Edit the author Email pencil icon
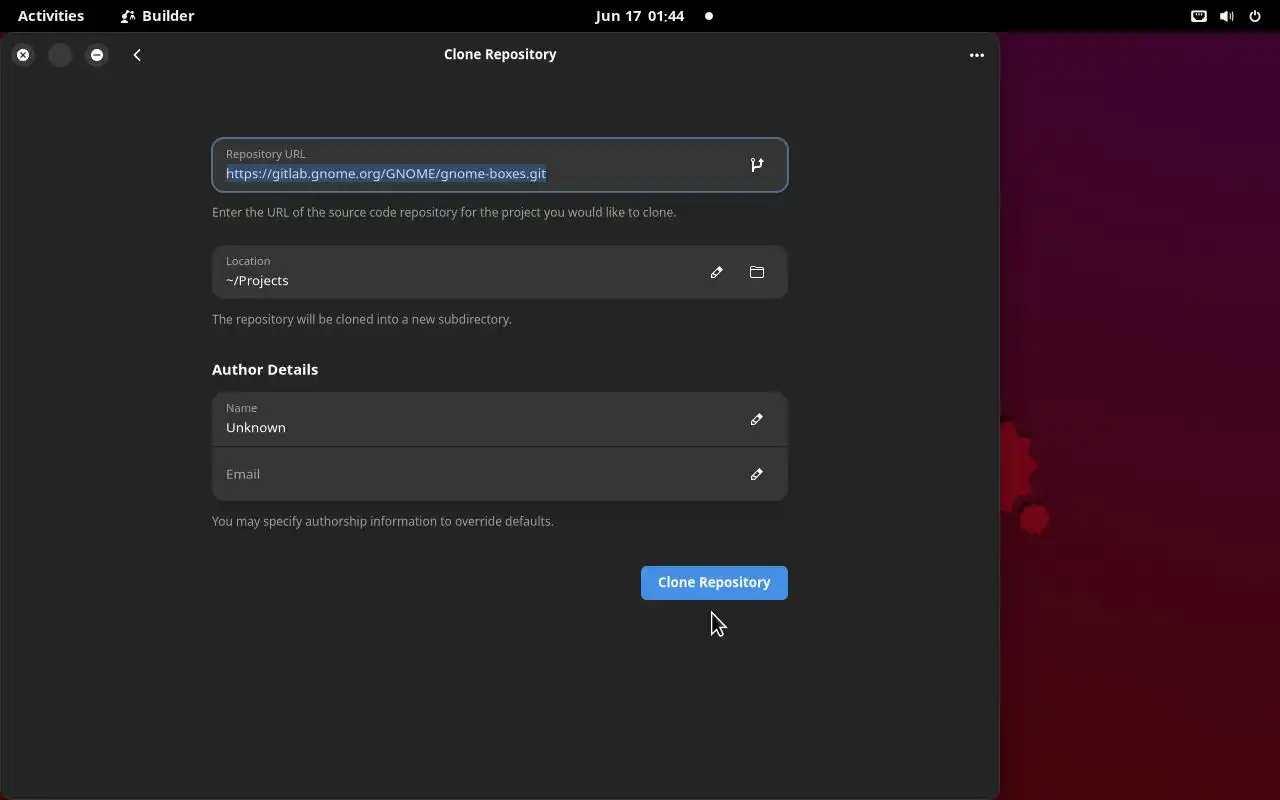 (757, 474)
